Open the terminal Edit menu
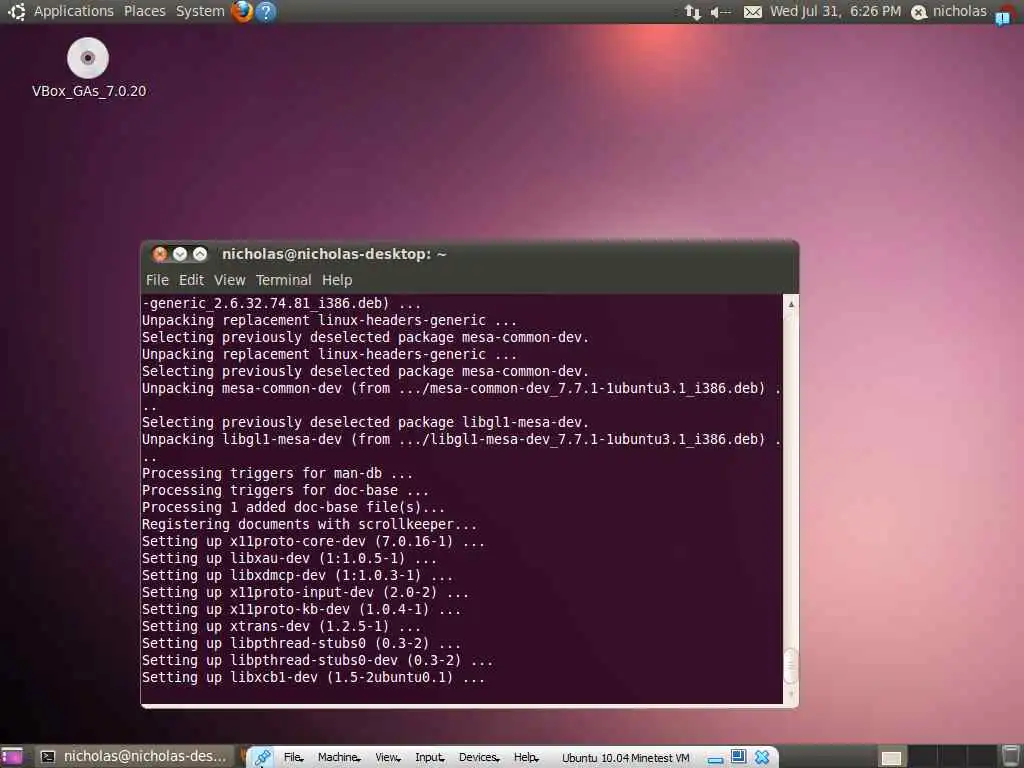 tap(191, 280)
